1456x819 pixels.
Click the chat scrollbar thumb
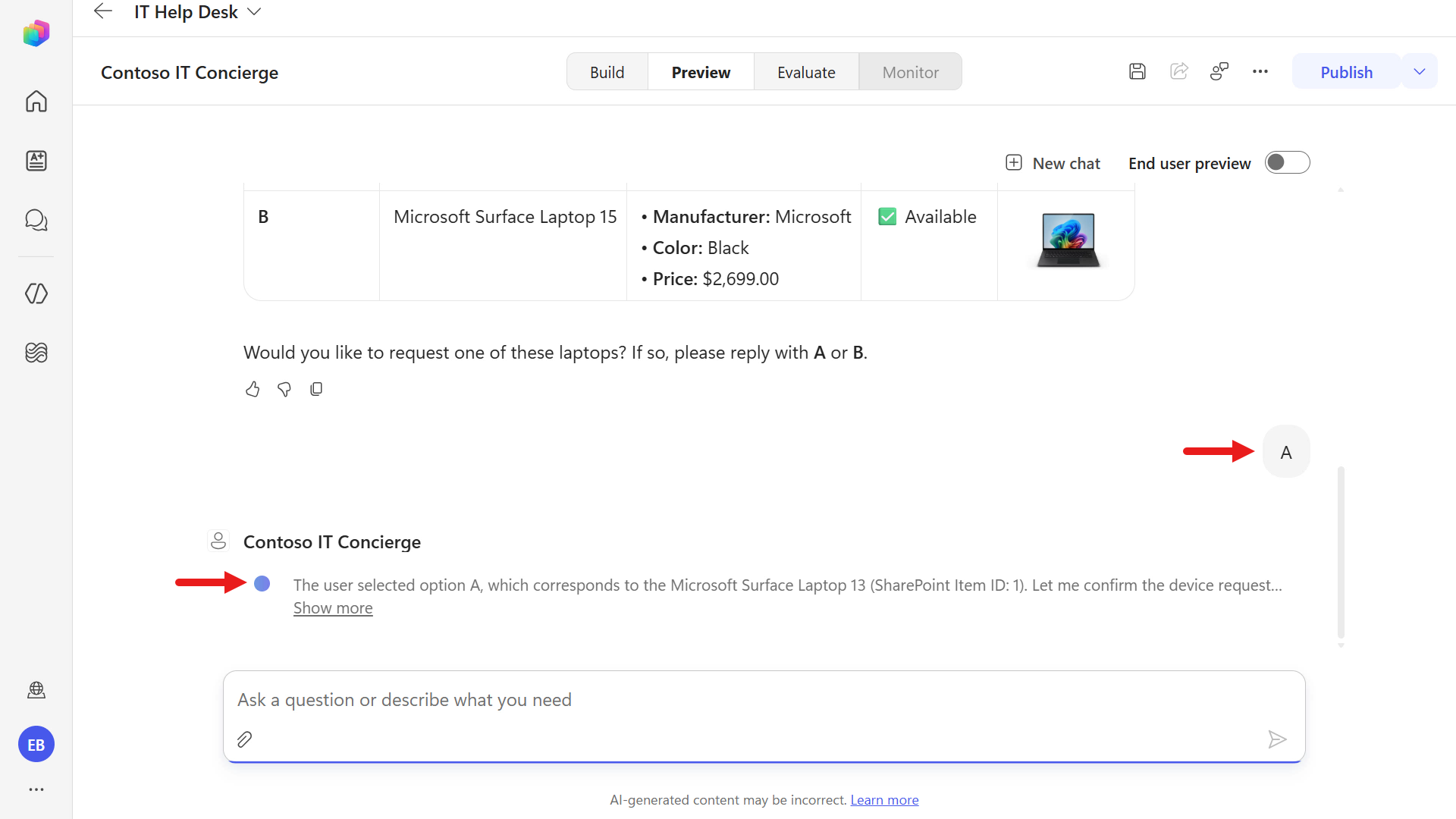(1341, 552)
